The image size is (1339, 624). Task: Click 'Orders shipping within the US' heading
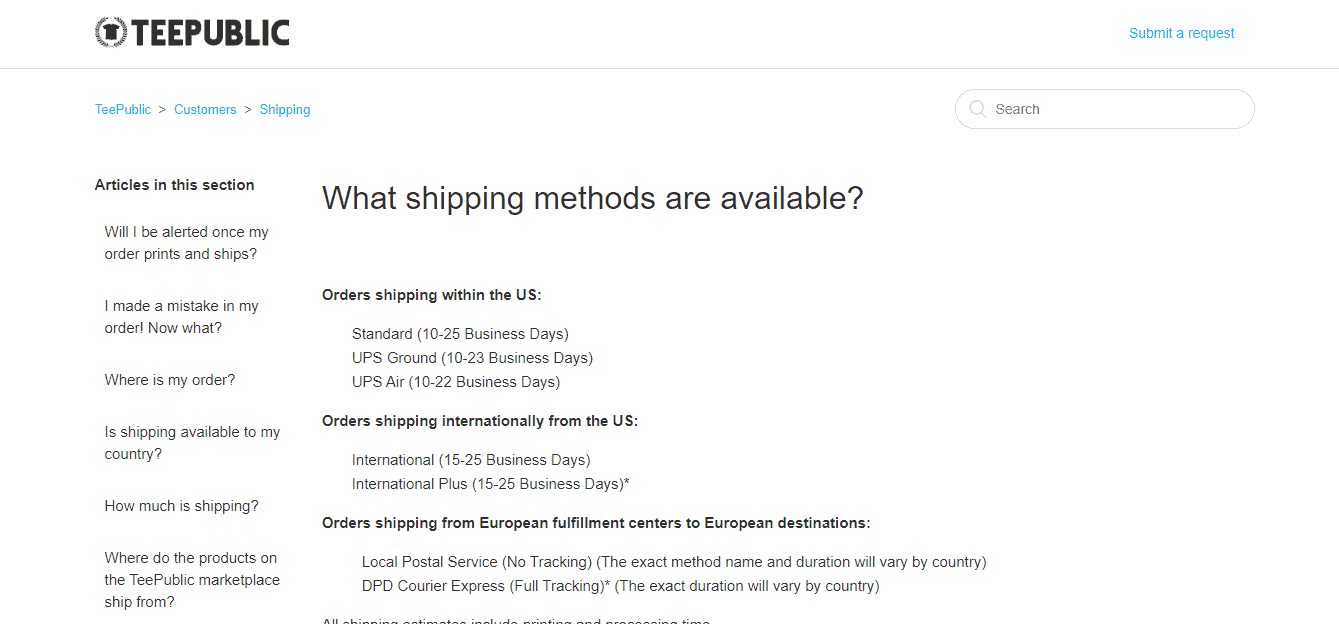click(x=432, y=295)
